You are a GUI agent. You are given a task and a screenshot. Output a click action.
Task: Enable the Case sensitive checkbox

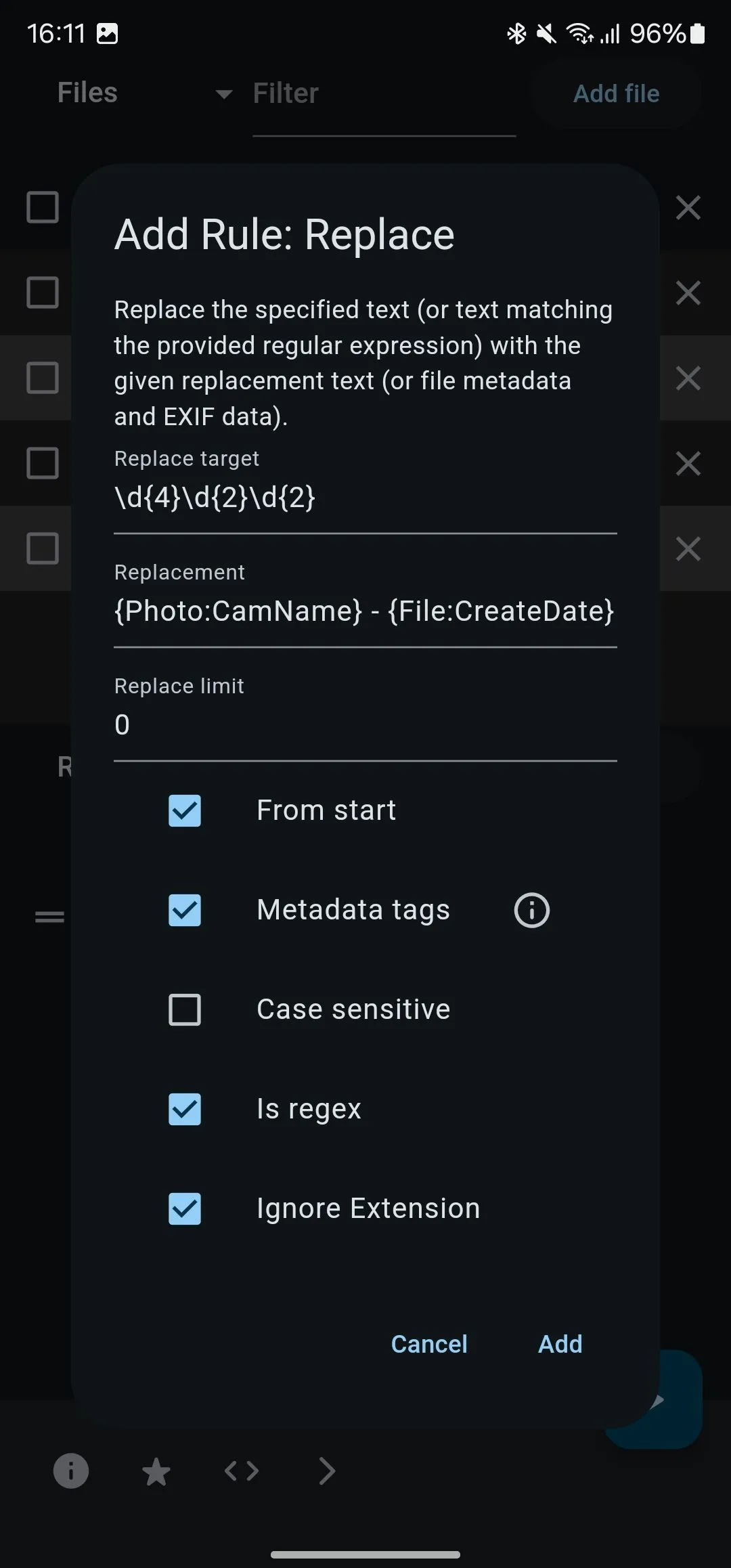(x=185, y=1009)
